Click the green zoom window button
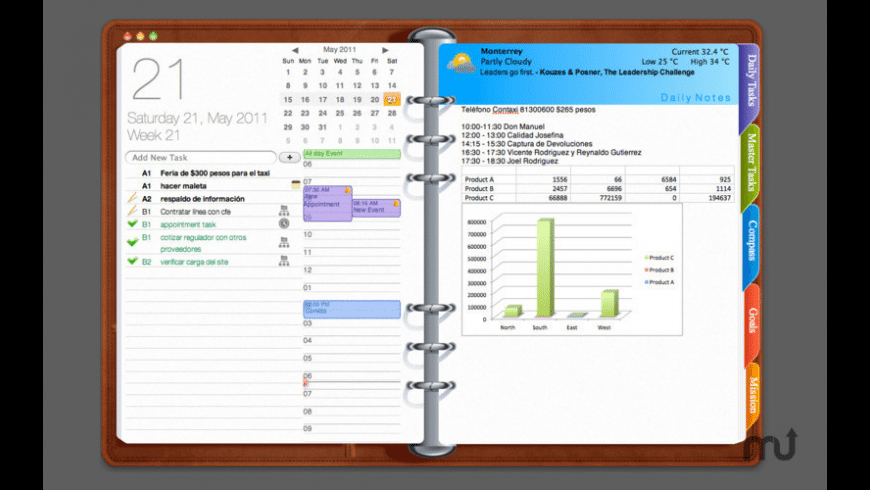 [153, 36]
